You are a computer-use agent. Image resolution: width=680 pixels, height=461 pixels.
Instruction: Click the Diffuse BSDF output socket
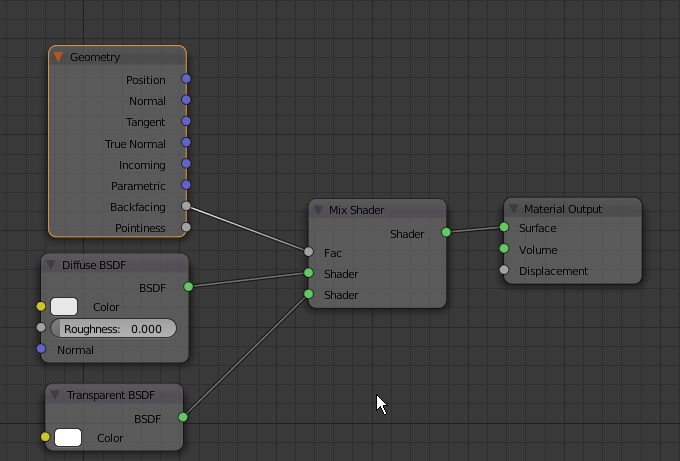[x=188, y=286]
